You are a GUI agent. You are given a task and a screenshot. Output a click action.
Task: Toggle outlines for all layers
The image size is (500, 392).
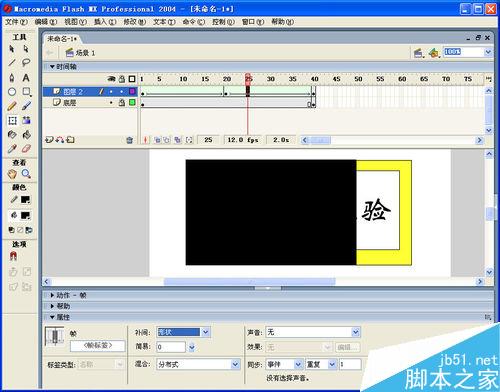click(x=132, y=79)
